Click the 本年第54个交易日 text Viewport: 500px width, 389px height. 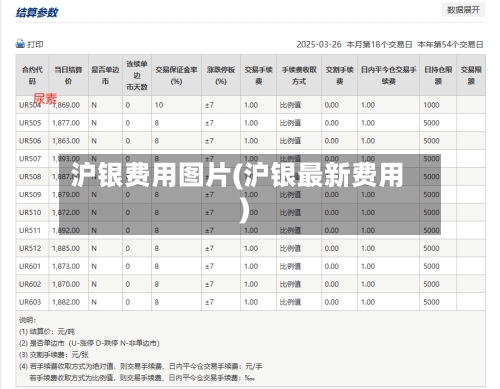[x=450, y=44]
